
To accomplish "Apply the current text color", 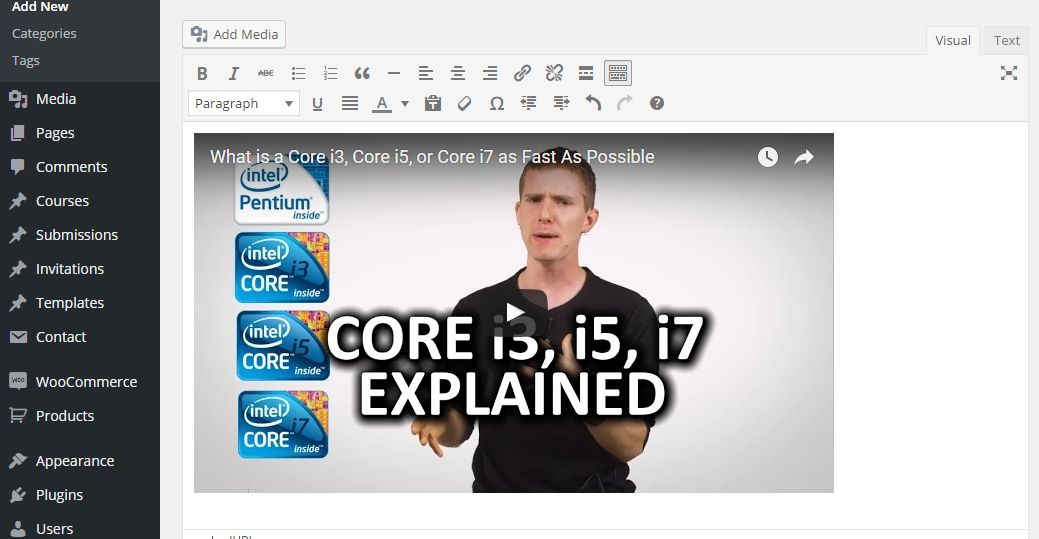I will (382, 103).
